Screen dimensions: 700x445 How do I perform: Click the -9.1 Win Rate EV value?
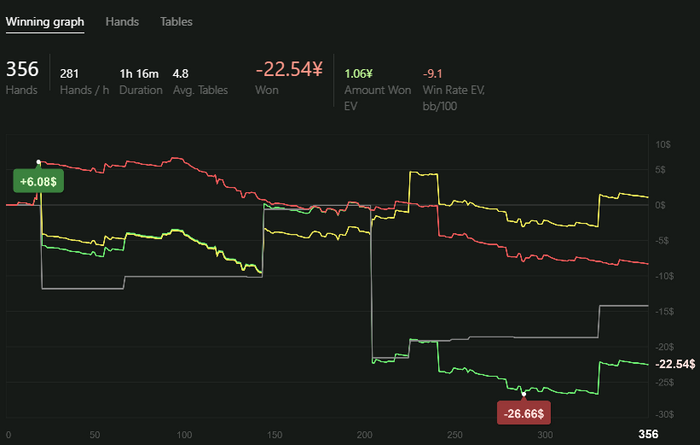coord(433,73)
